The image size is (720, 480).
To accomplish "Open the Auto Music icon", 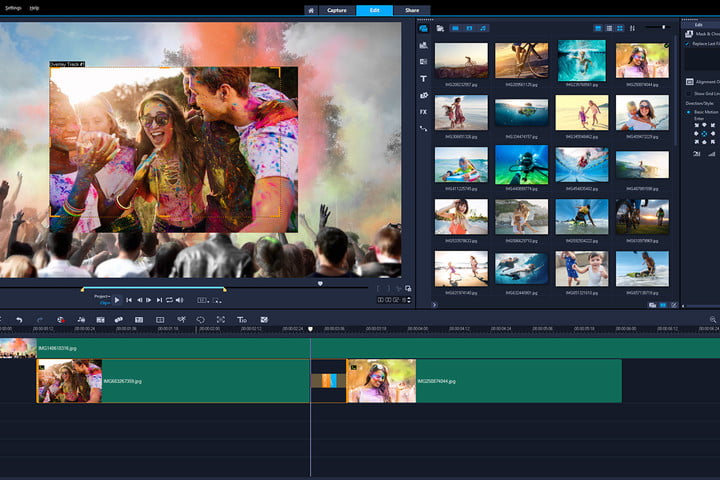I will 101,320.
